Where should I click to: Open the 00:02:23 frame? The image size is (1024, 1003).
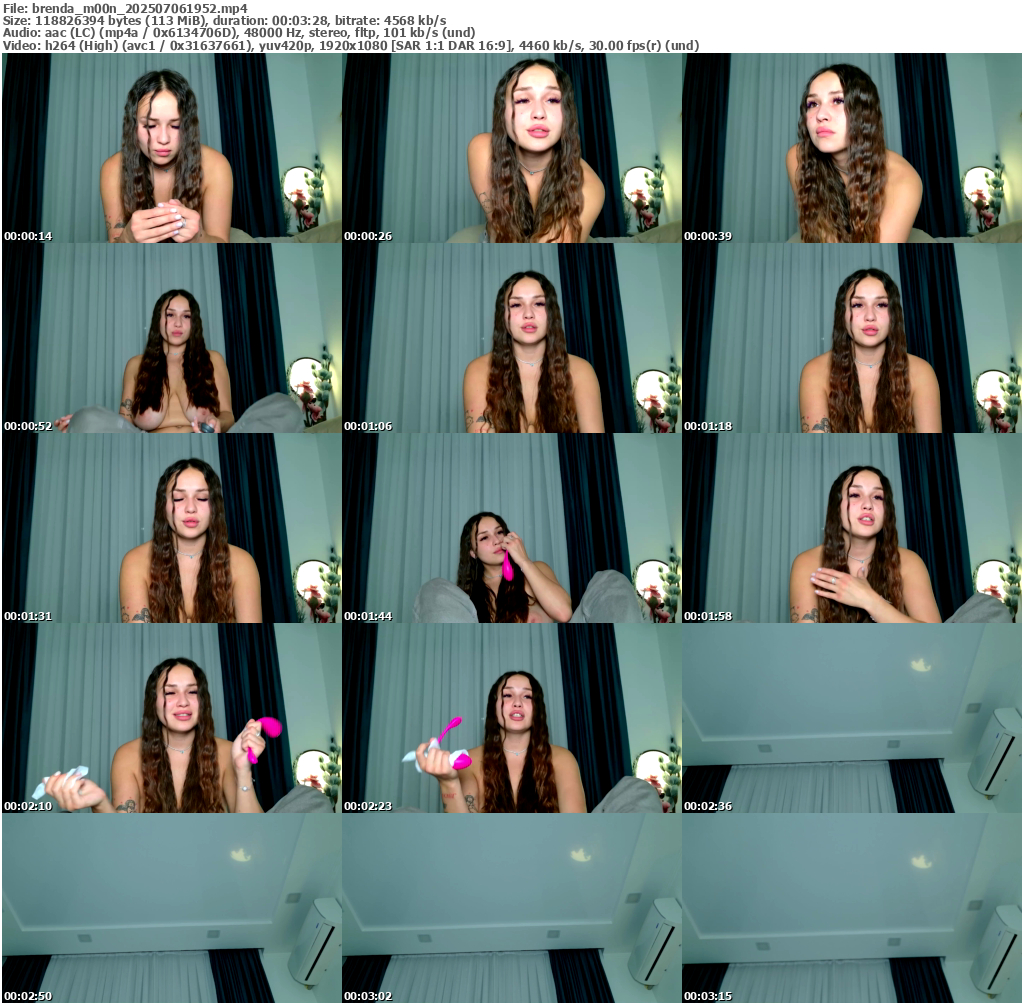click(511, 718)
